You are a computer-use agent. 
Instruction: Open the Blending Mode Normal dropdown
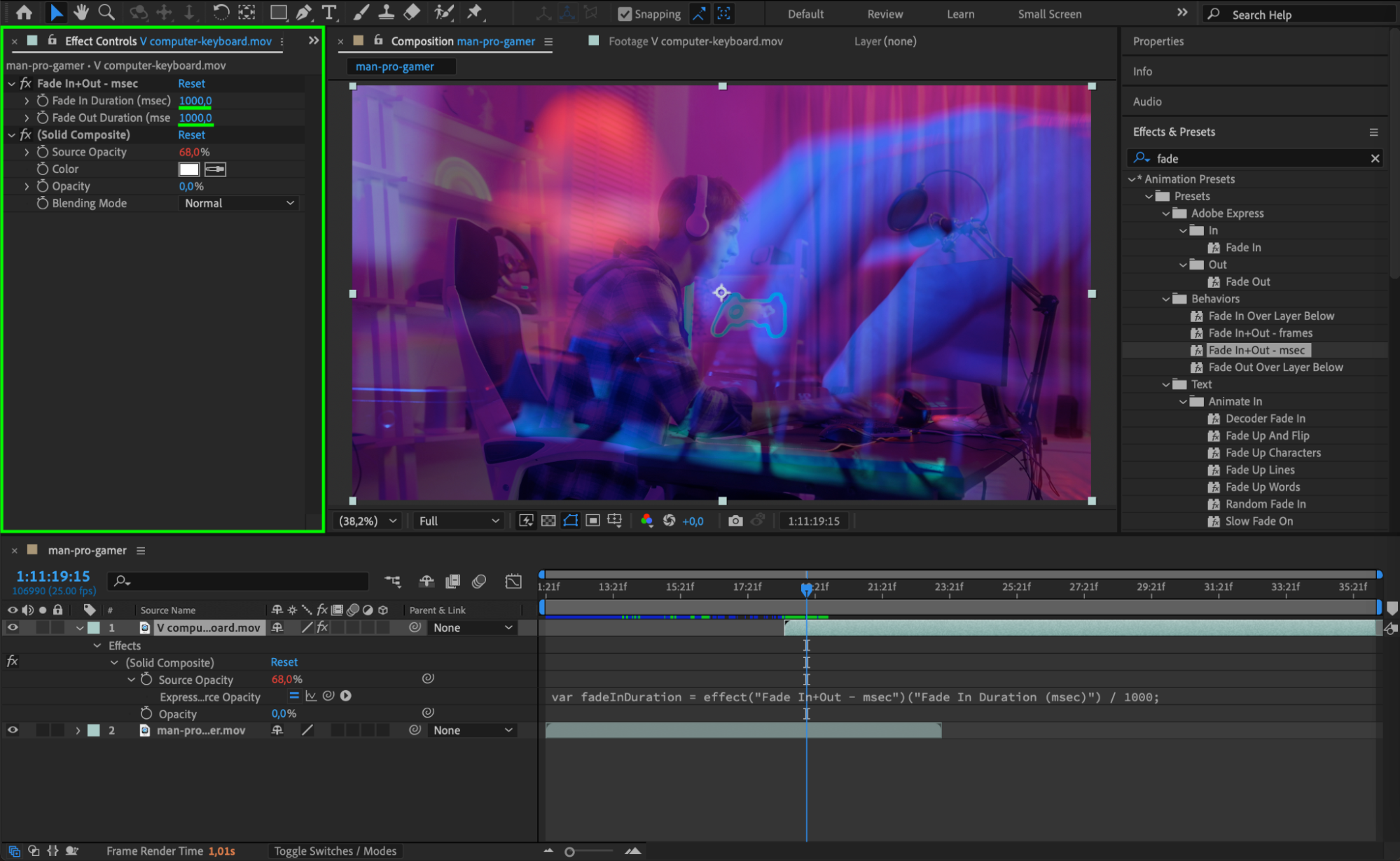coord(239,203)
